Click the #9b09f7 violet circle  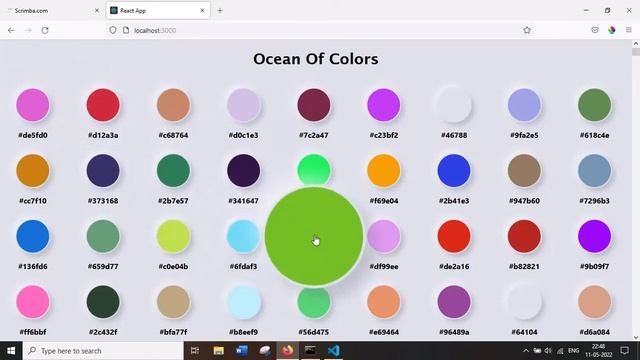(x=594, y=237)
